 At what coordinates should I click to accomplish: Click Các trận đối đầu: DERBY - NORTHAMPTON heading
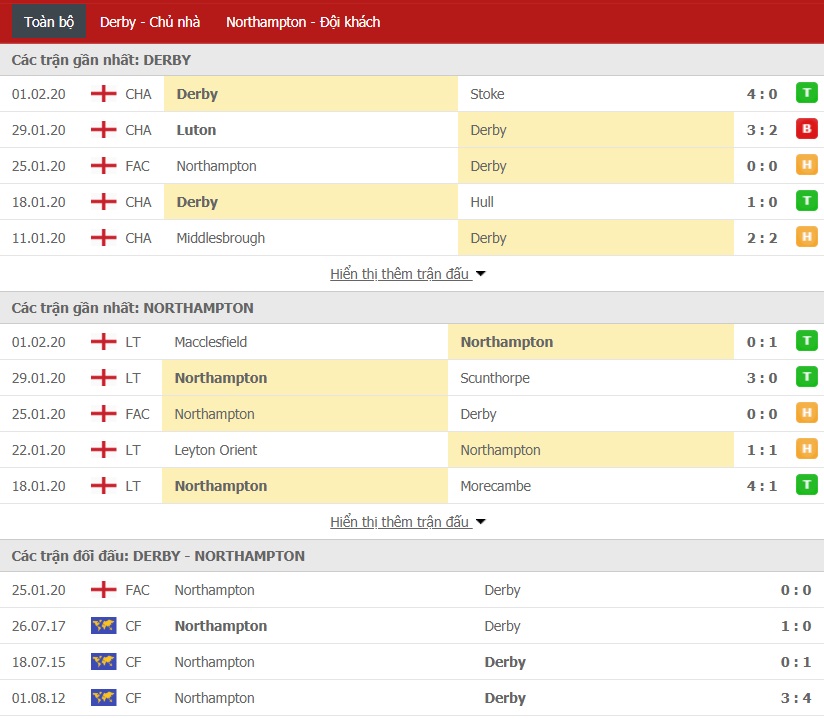[158, 556]
